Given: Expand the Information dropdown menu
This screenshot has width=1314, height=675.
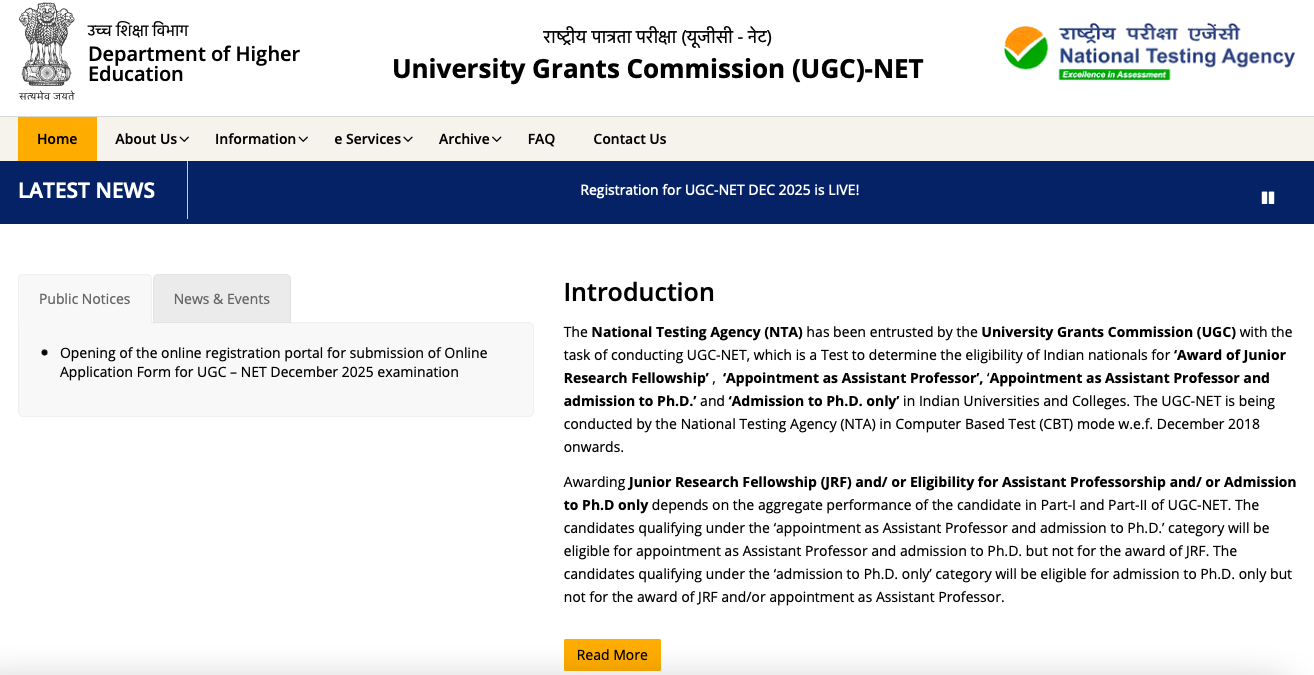Looking at the screenshot, I should coord(261,139).
